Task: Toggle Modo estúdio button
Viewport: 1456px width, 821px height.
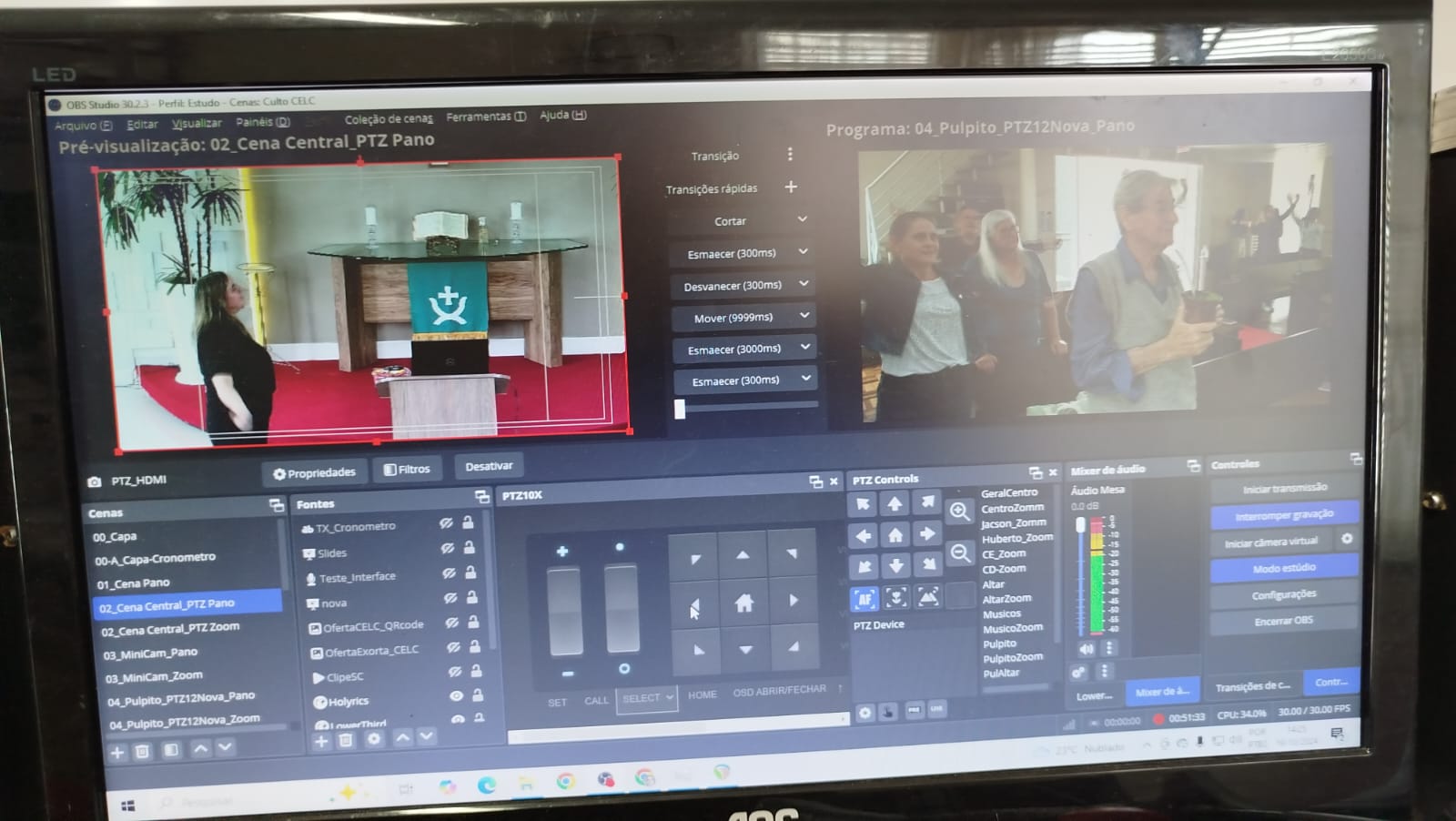Action: 1284,568
